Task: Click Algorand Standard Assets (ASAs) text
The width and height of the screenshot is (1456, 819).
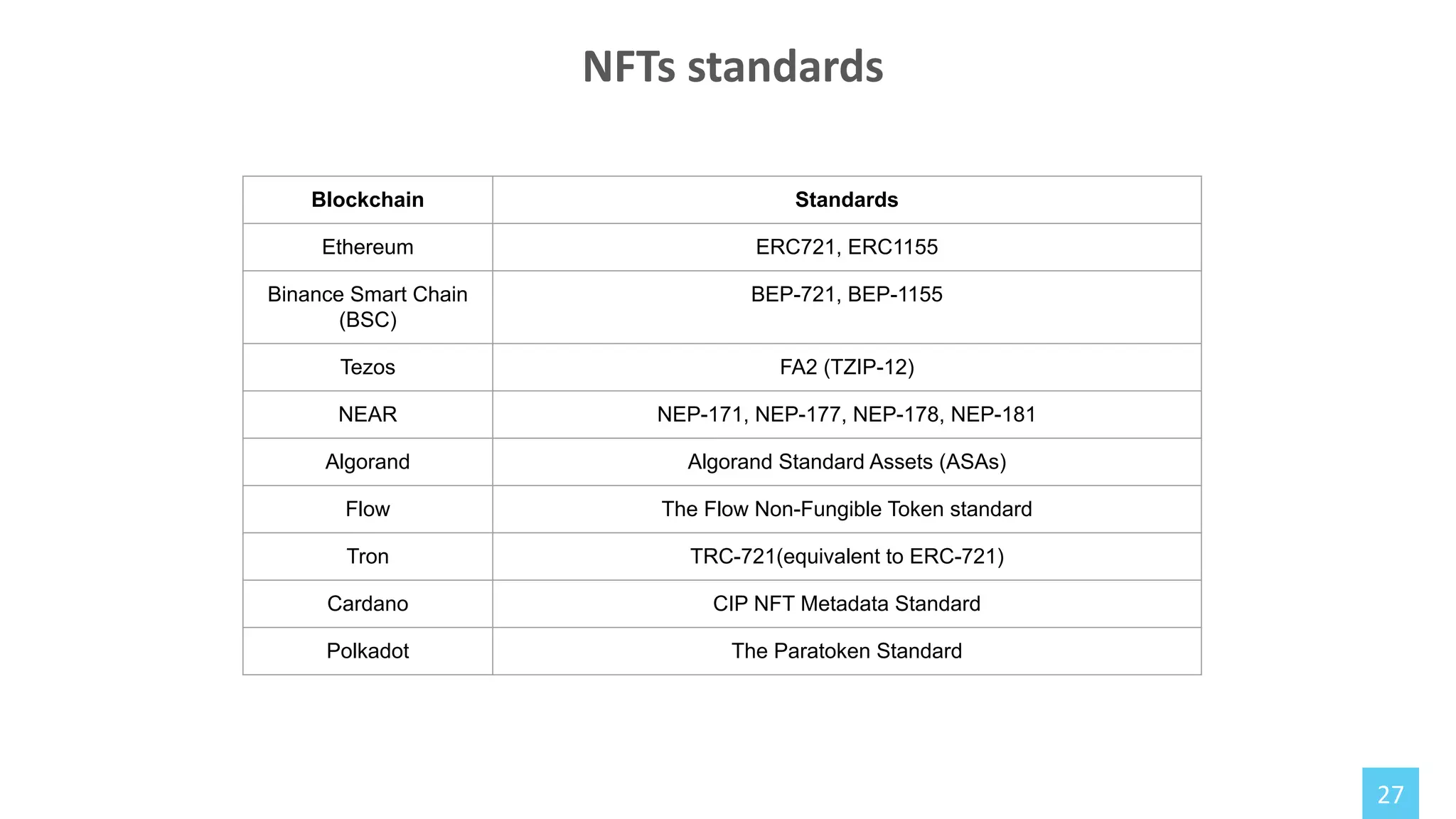Action: coord(846,461)
